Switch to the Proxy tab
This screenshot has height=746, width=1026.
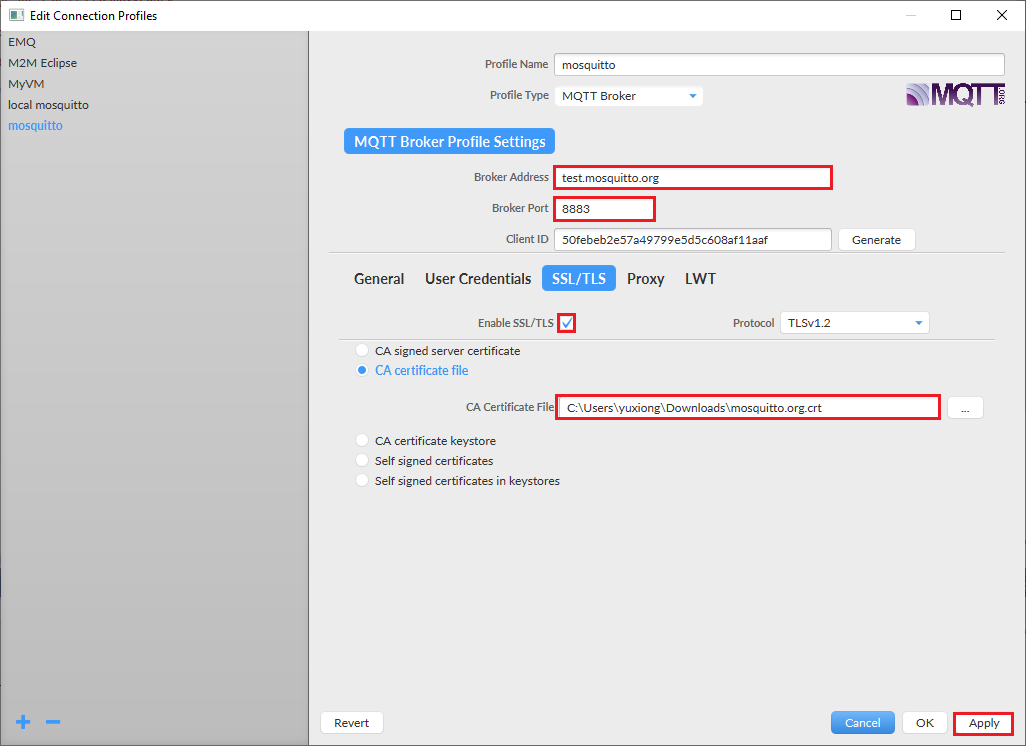[x=645, y=279]
